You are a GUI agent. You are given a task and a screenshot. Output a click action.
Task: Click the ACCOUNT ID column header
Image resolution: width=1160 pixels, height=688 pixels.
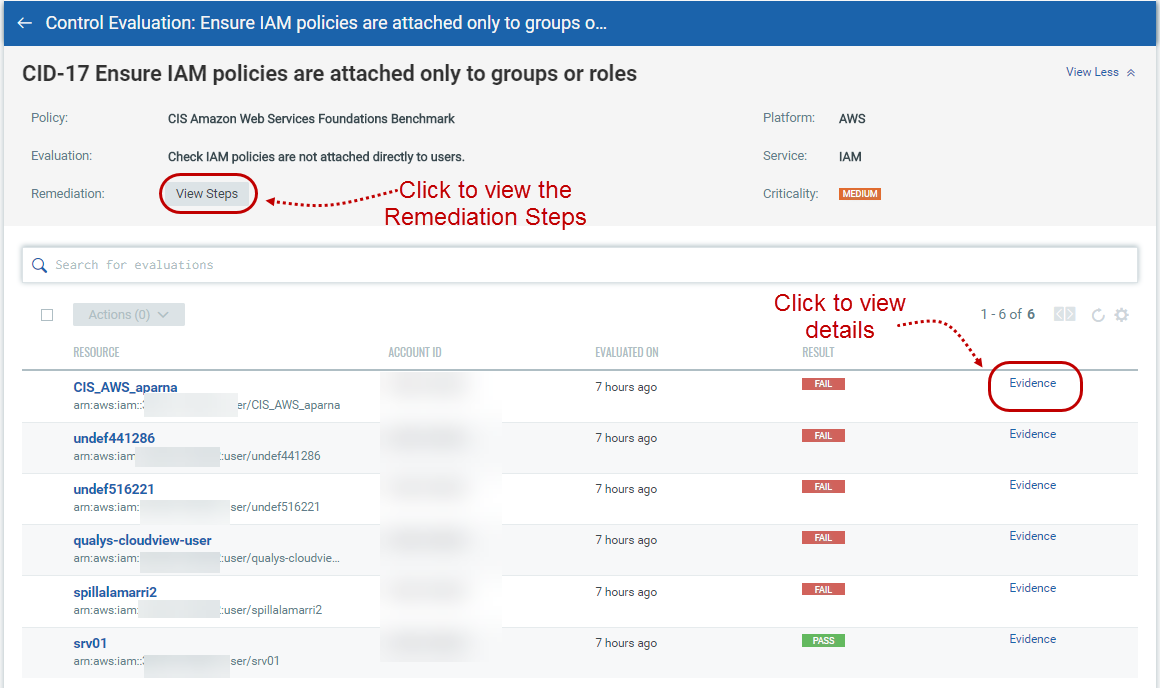click(415, 352)
